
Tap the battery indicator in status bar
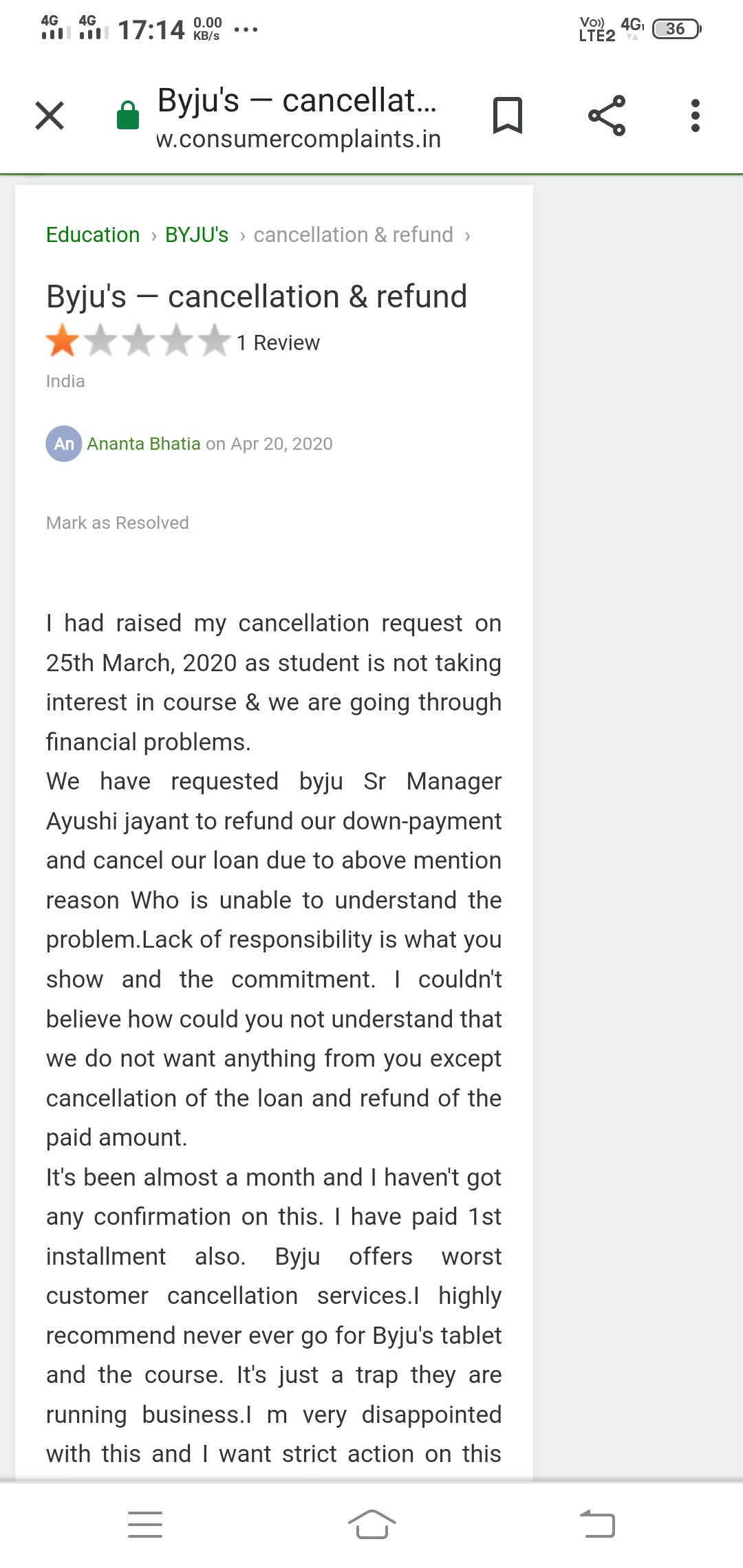point(676,29)
